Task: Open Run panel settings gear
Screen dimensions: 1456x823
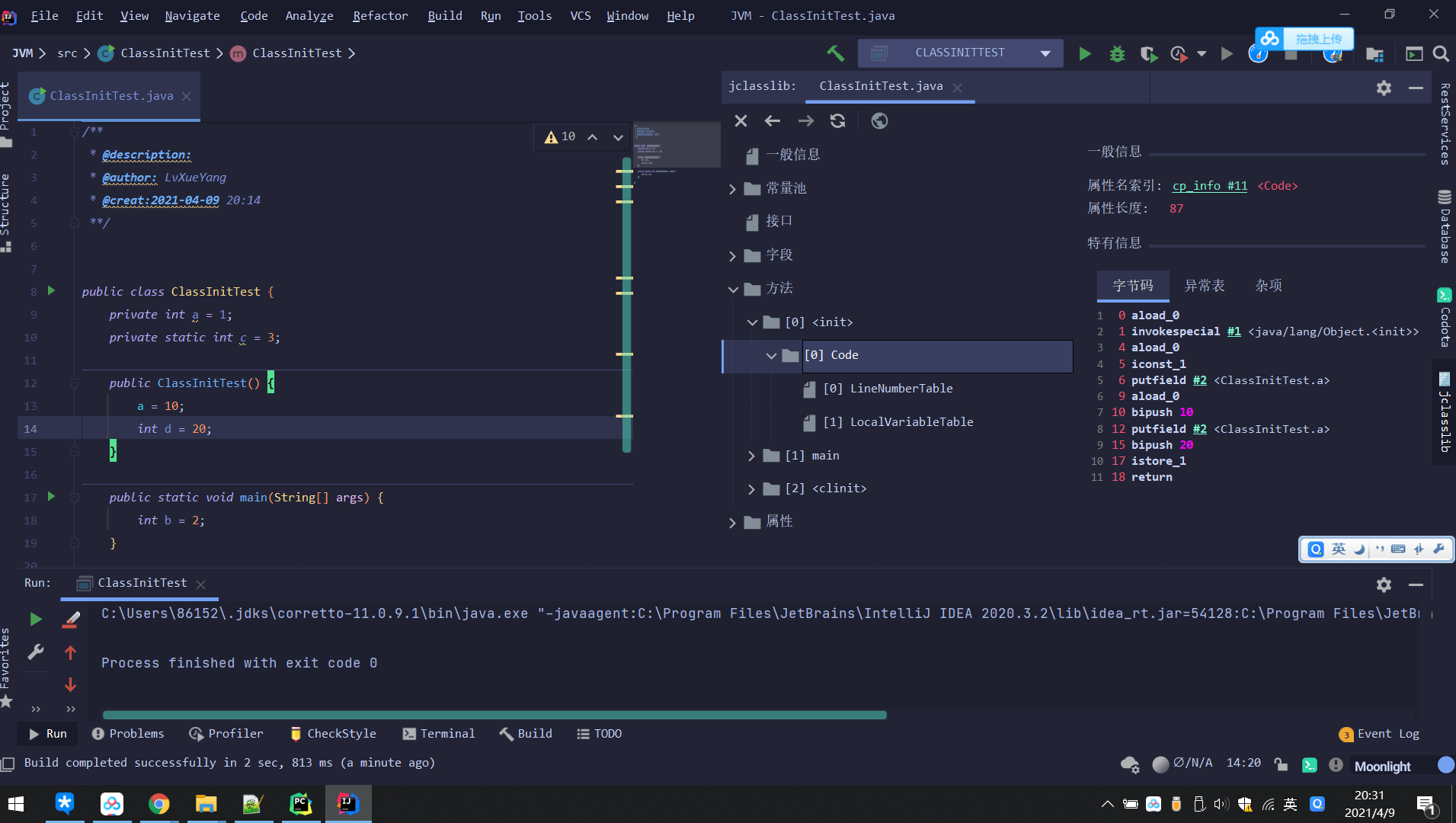Action: (1384, 584)
